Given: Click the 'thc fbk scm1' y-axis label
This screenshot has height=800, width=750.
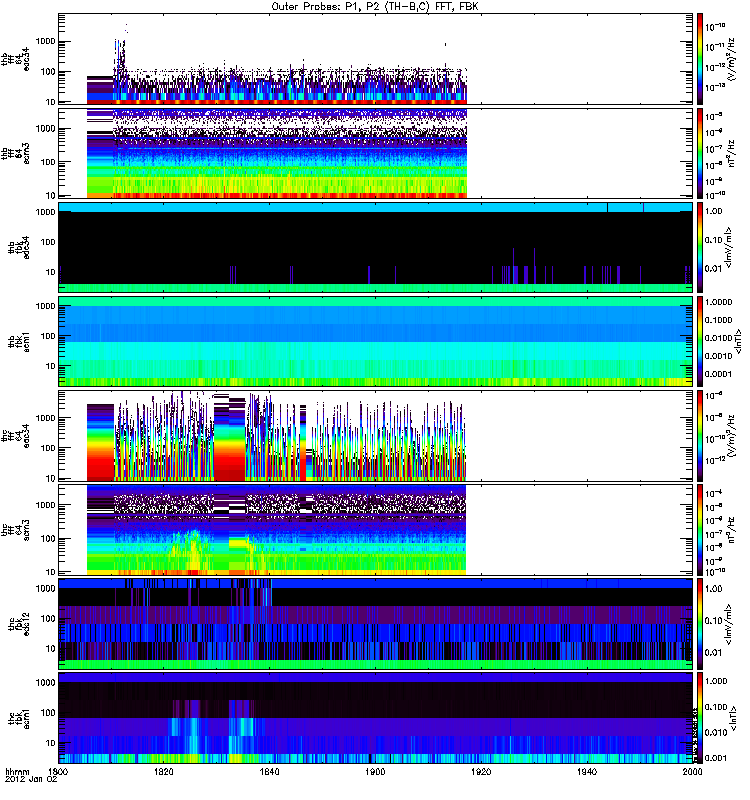Looking at the screenshot, I should pyautogui.click(x=19, y=718).
